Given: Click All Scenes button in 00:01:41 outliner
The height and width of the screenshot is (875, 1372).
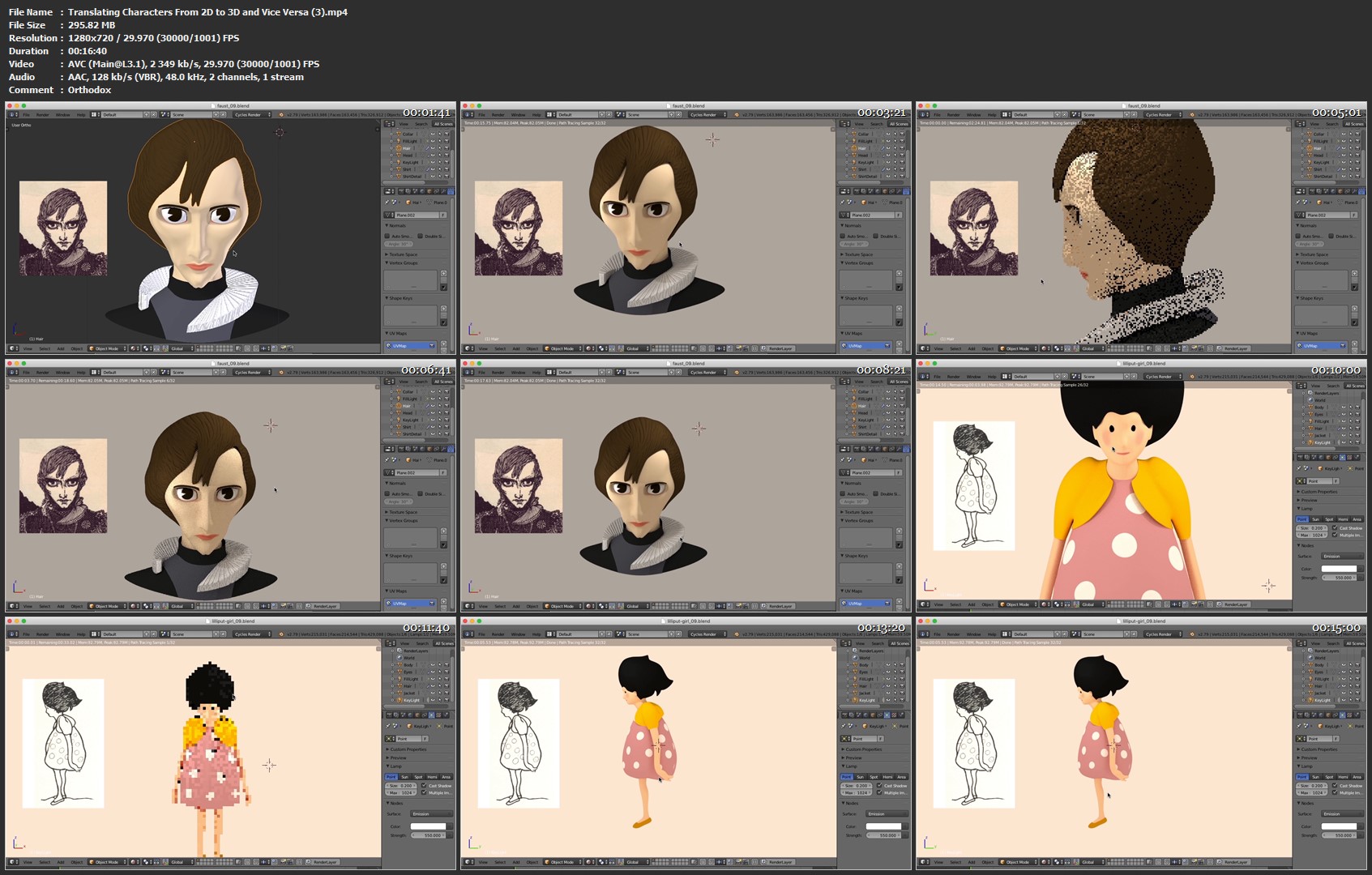Looking at the screenshot, I should [x=443, y=124].
